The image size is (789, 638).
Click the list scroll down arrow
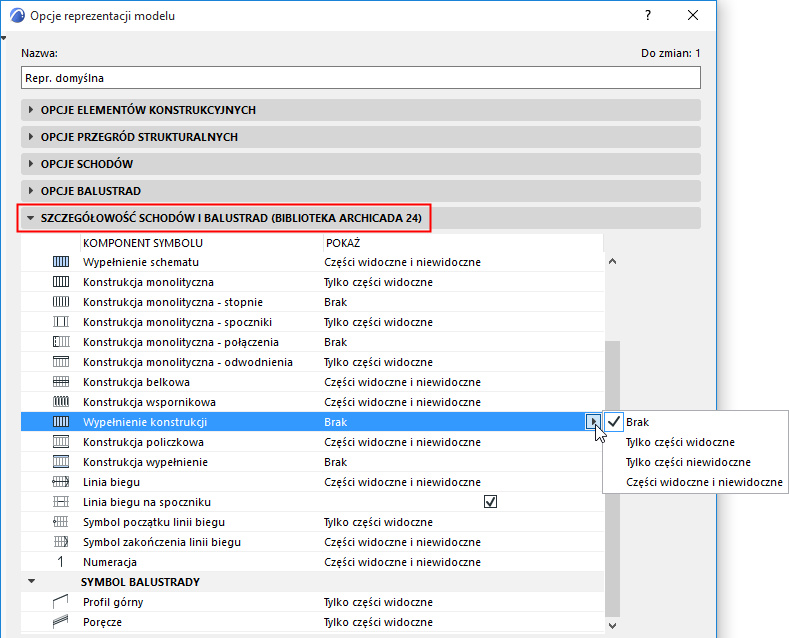point(612,625)
